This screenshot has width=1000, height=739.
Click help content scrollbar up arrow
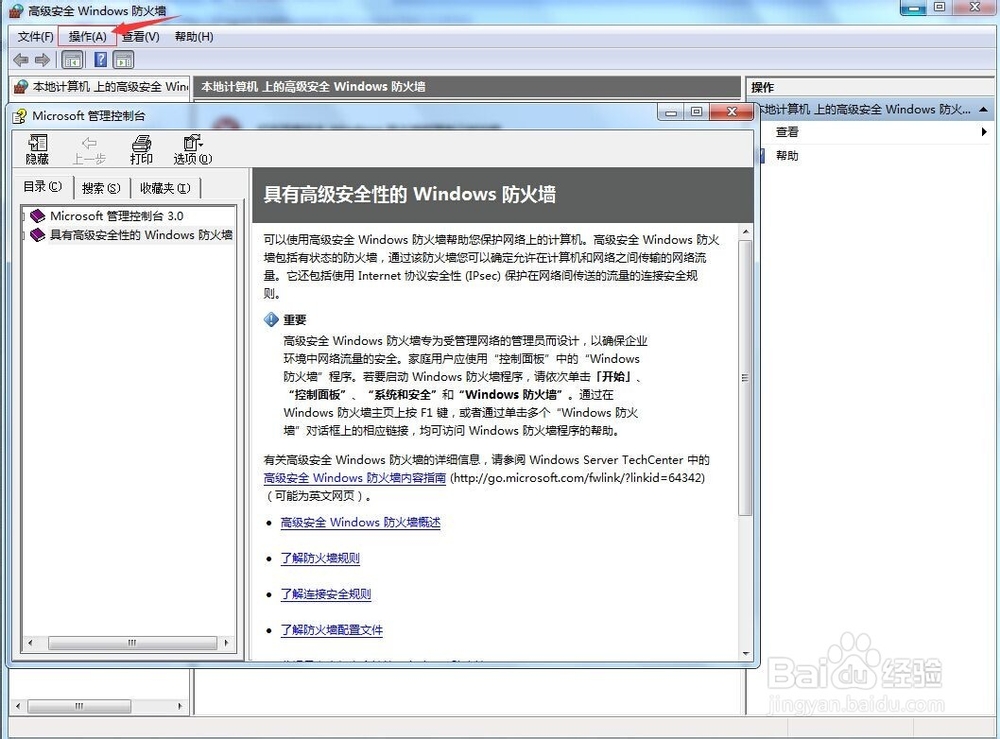[x=745, y=232]
